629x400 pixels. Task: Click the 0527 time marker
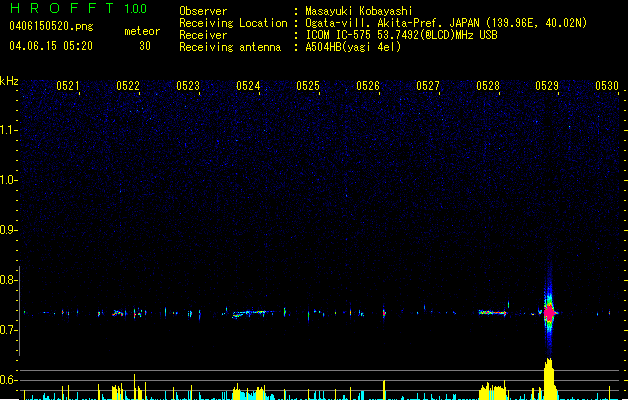pyautogui.click(x=428, y=86)
